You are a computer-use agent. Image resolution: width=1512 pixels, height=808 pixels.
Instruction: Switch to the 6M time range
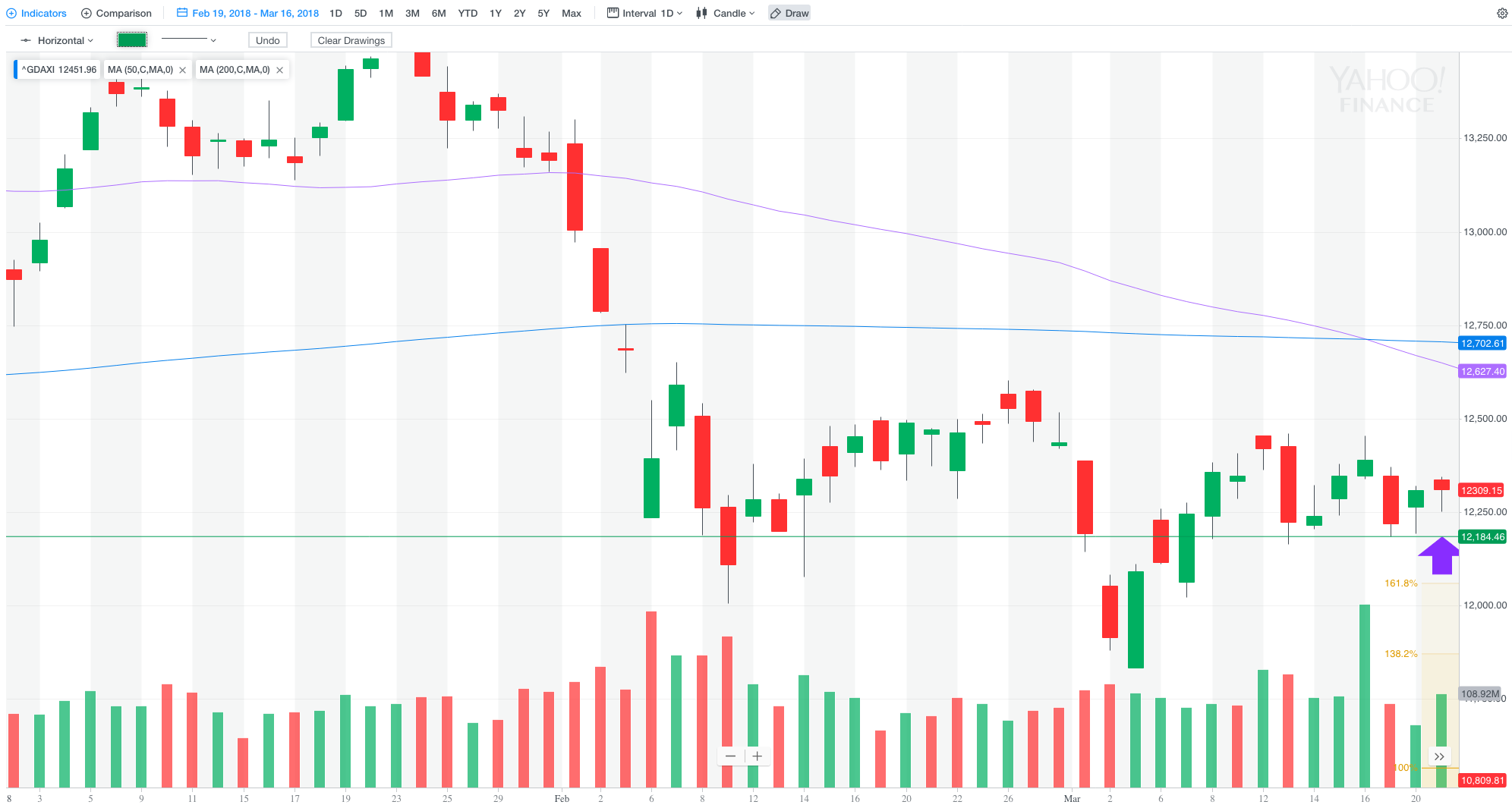click(439, 14)
